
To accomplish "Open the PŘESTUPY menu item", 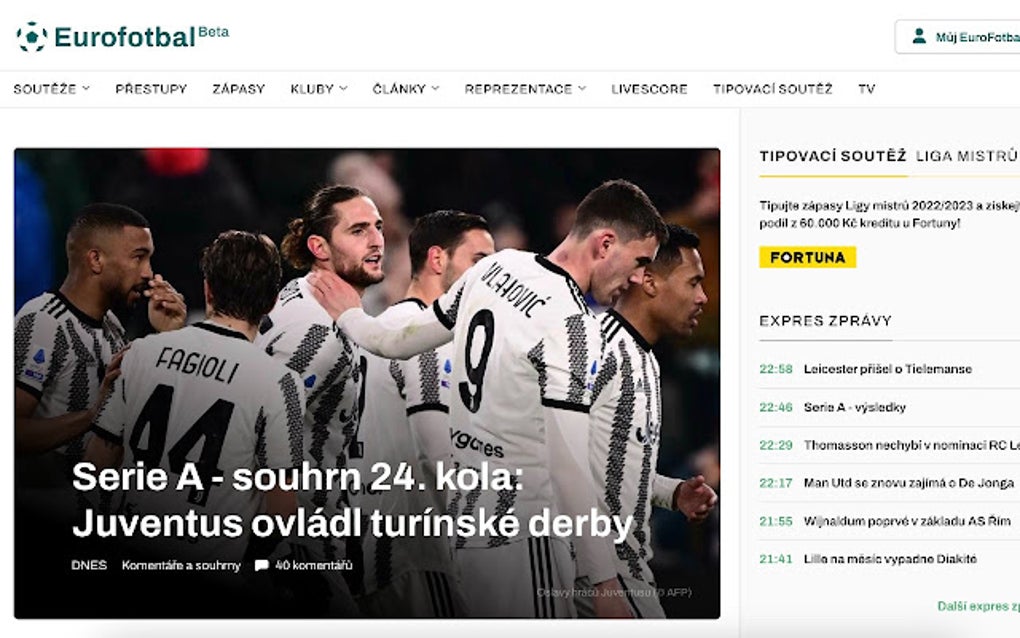I will click(151, 89).
